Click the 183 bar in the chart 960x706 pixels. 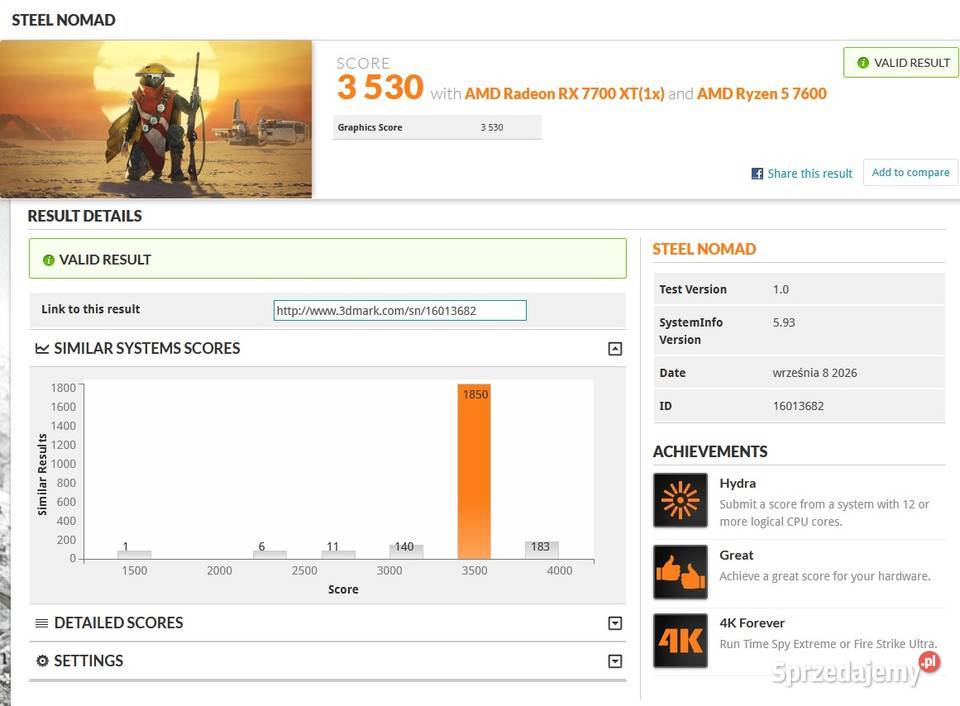541,550
